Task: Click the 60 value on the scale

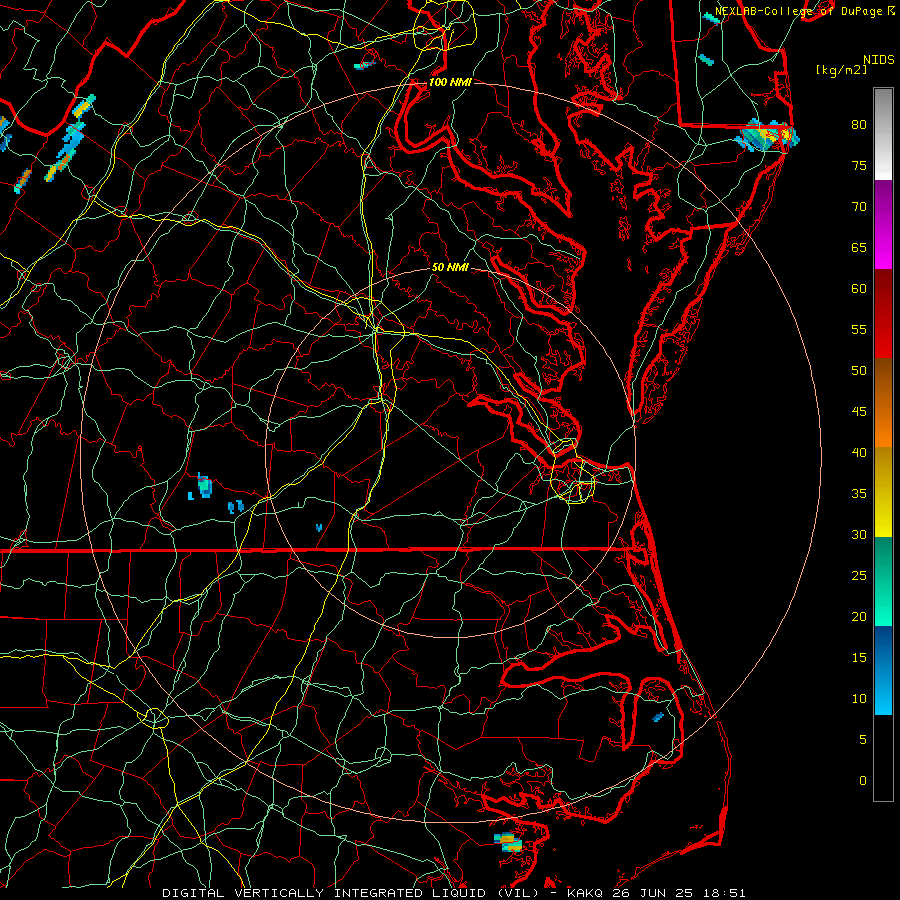Action: [x=859, y=289]
